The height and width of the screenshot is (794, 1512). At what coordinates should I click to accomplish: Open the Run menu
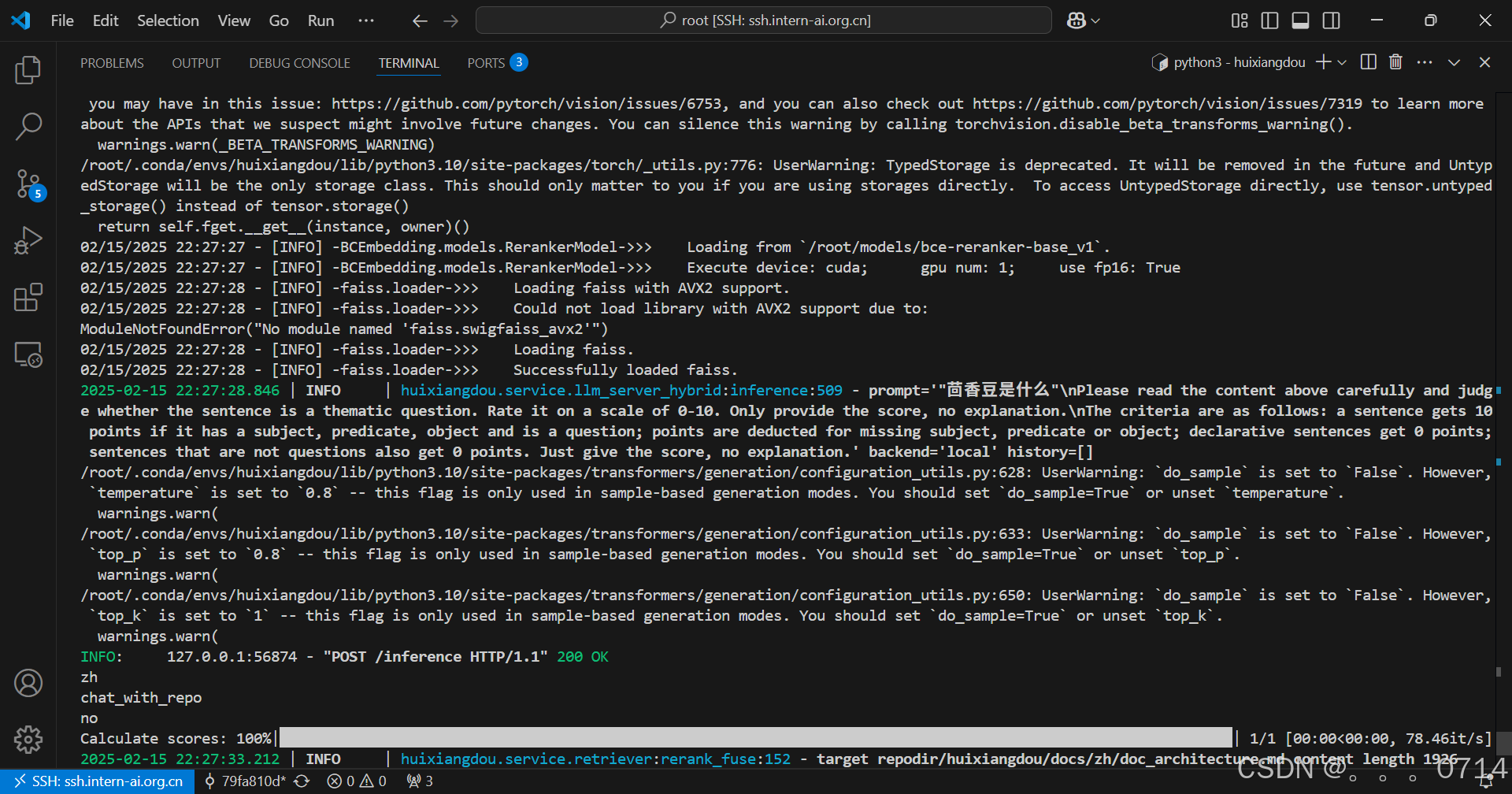coord(321,20)
